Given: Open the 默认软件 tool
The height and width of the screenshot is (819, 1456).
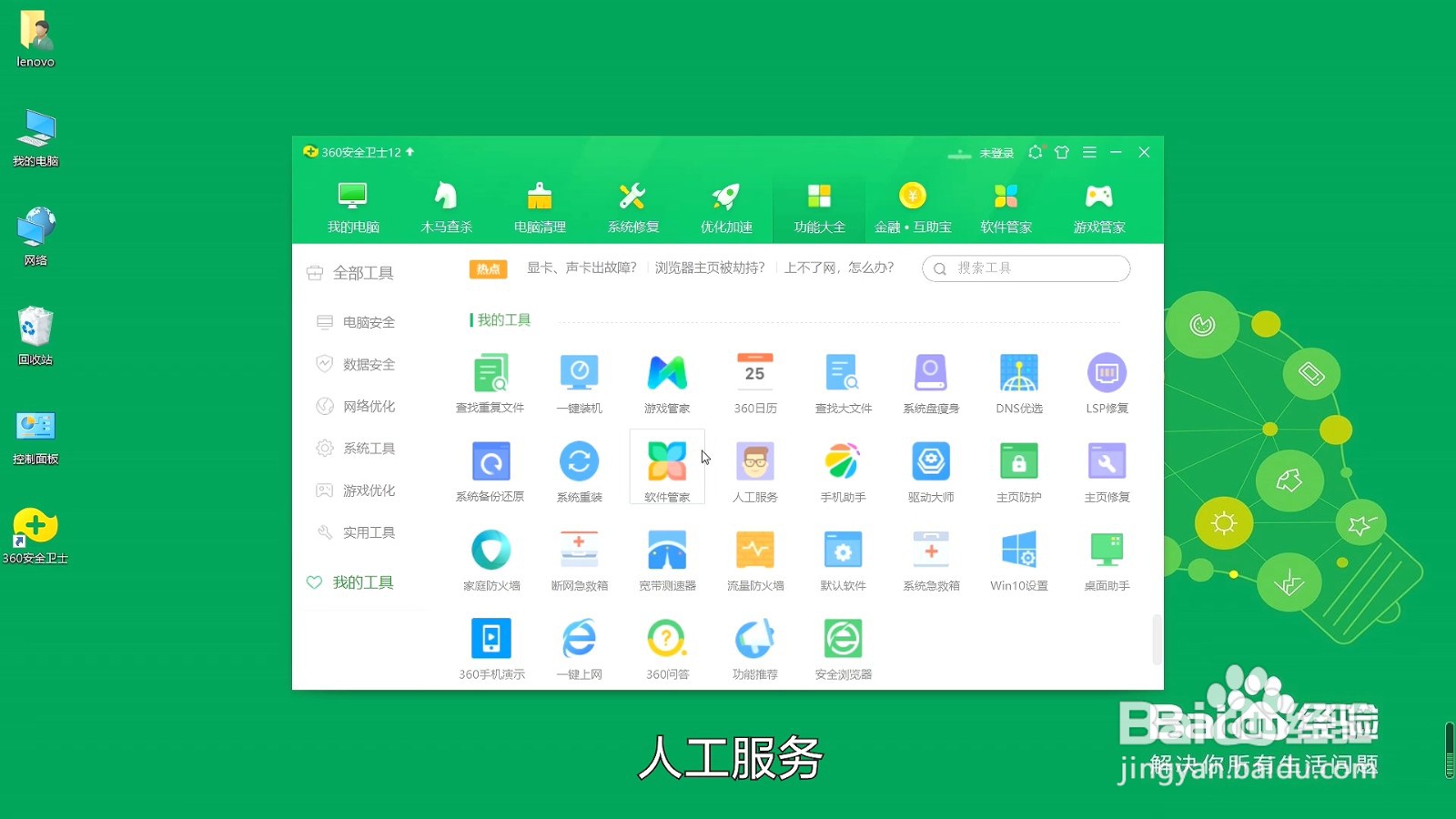Looking at the screenshot, I should 844,561.
